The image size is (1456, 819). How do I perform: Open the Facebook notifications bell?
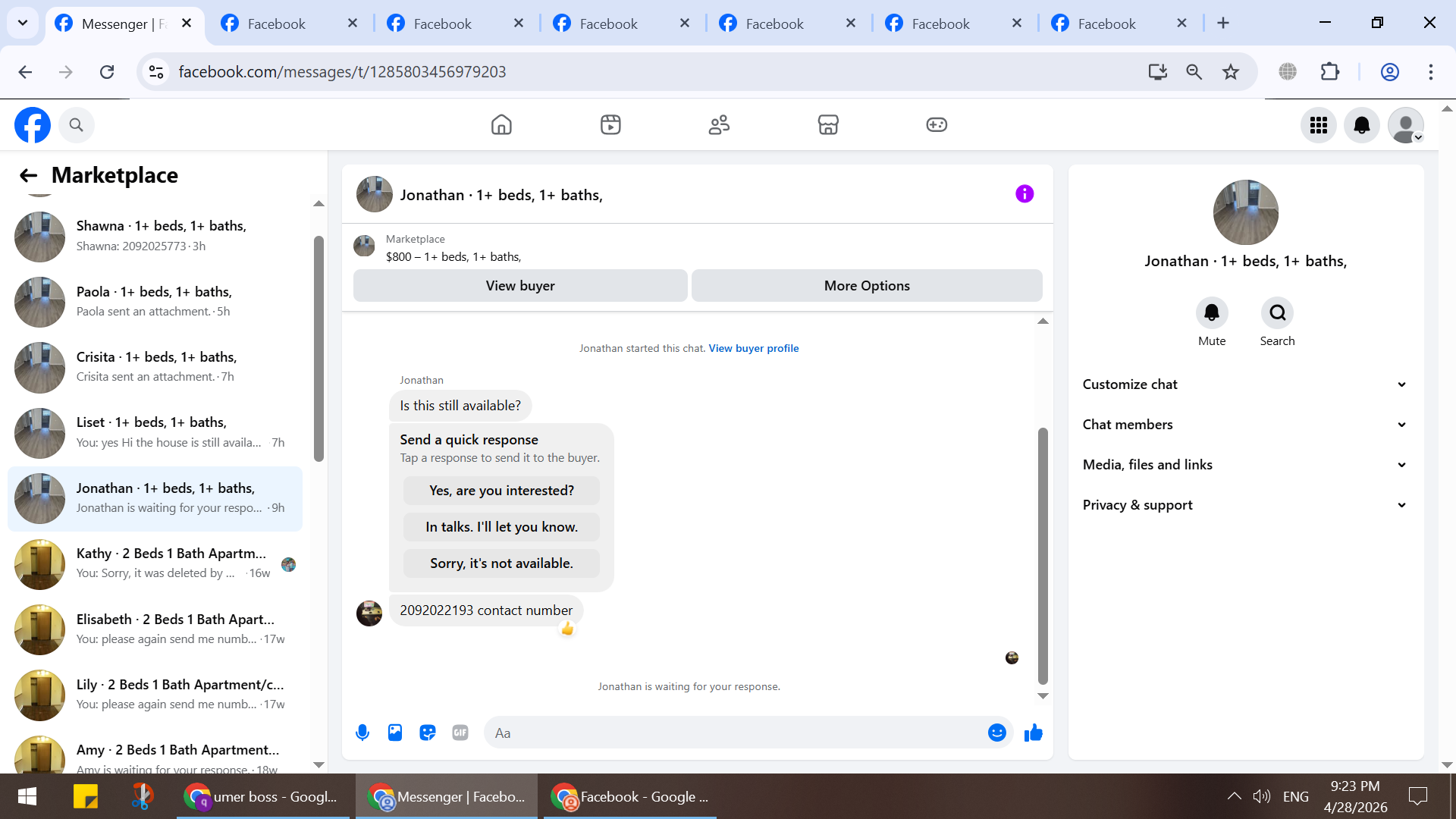(x=1361, y=125)
